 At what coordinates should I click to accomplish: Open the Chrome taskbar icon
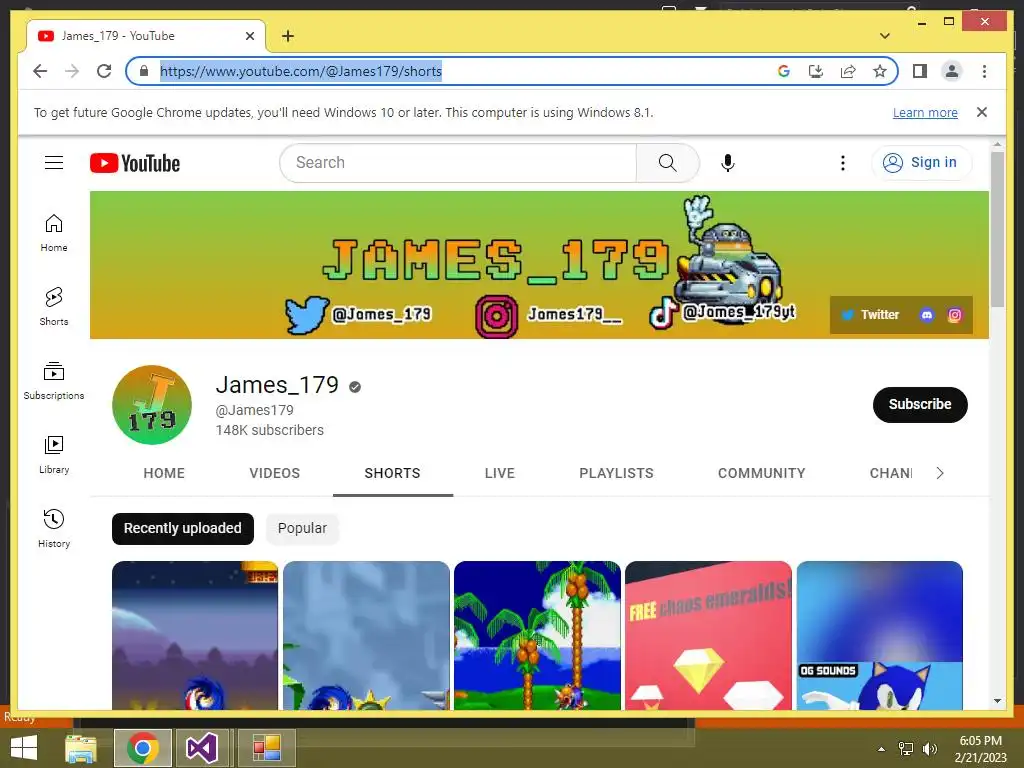pyautogui.click(x=143, y=748)
